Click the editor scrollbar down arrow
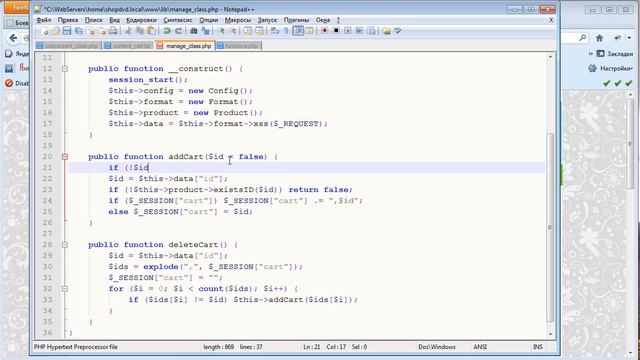The width and height of the screenshot is (640, 360). [550, 334]
